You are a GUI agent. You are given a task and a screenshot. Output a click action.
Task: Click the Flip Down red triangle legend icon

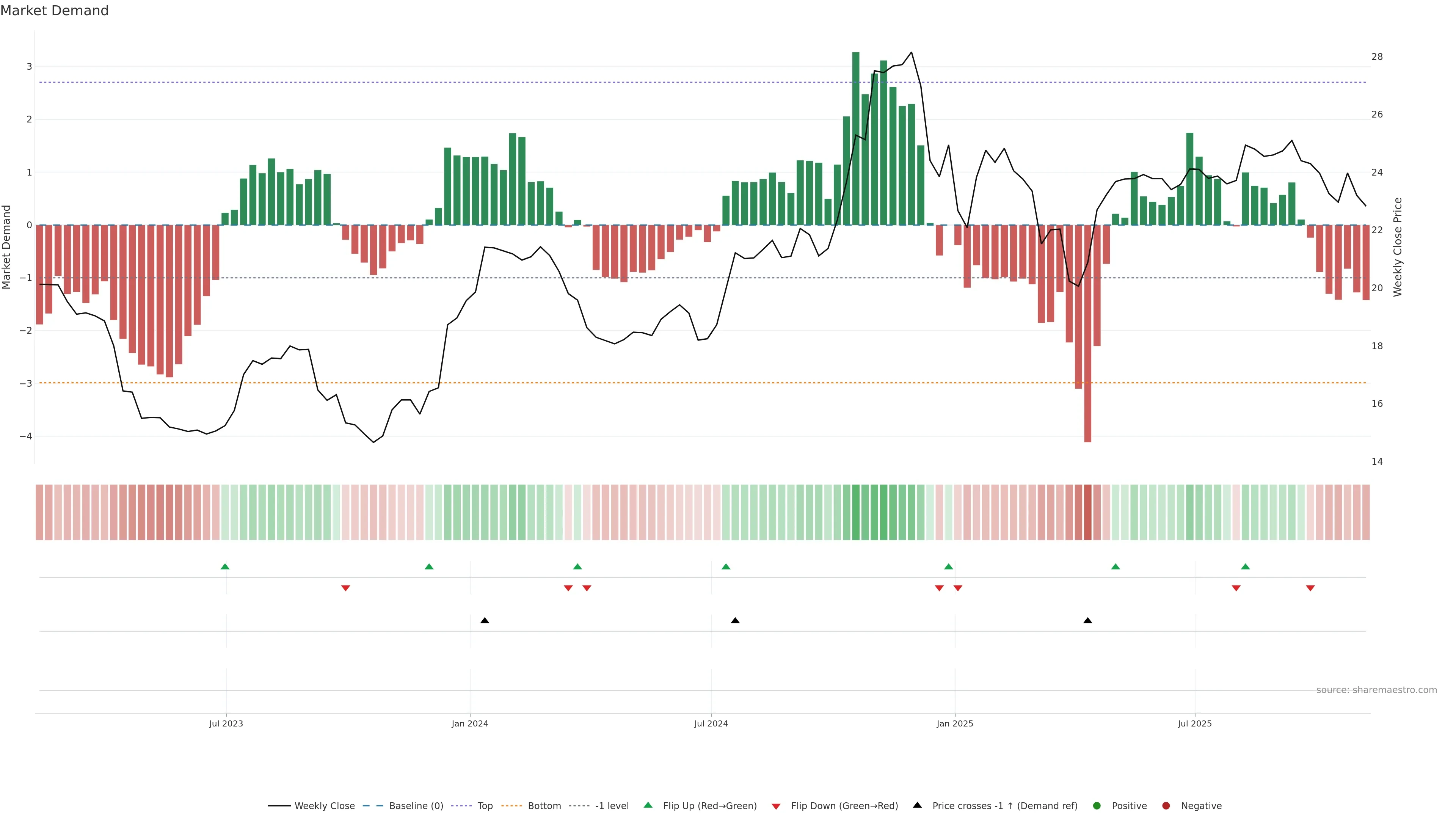776,806
